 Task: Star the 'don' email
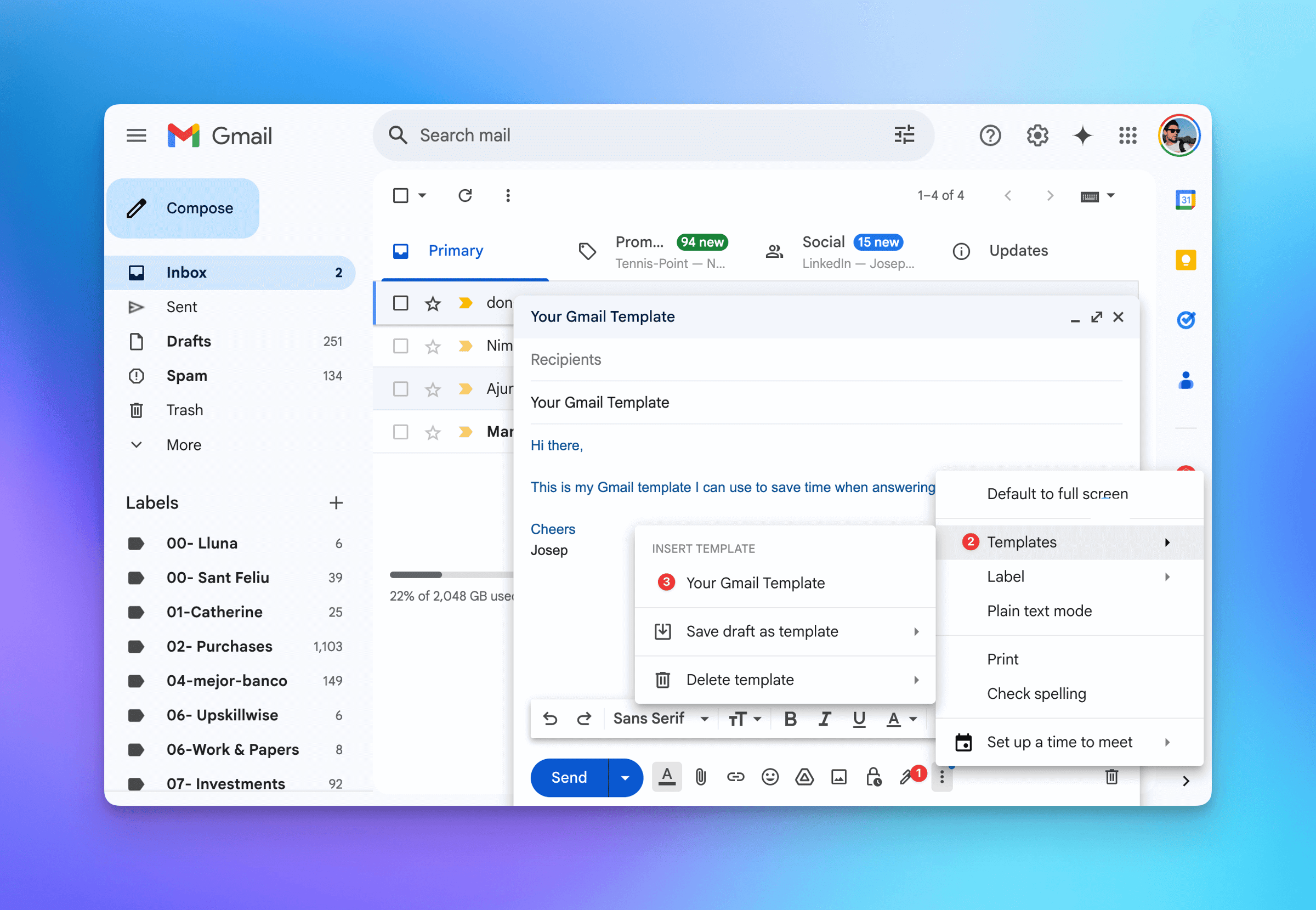[x=433, y=303]
